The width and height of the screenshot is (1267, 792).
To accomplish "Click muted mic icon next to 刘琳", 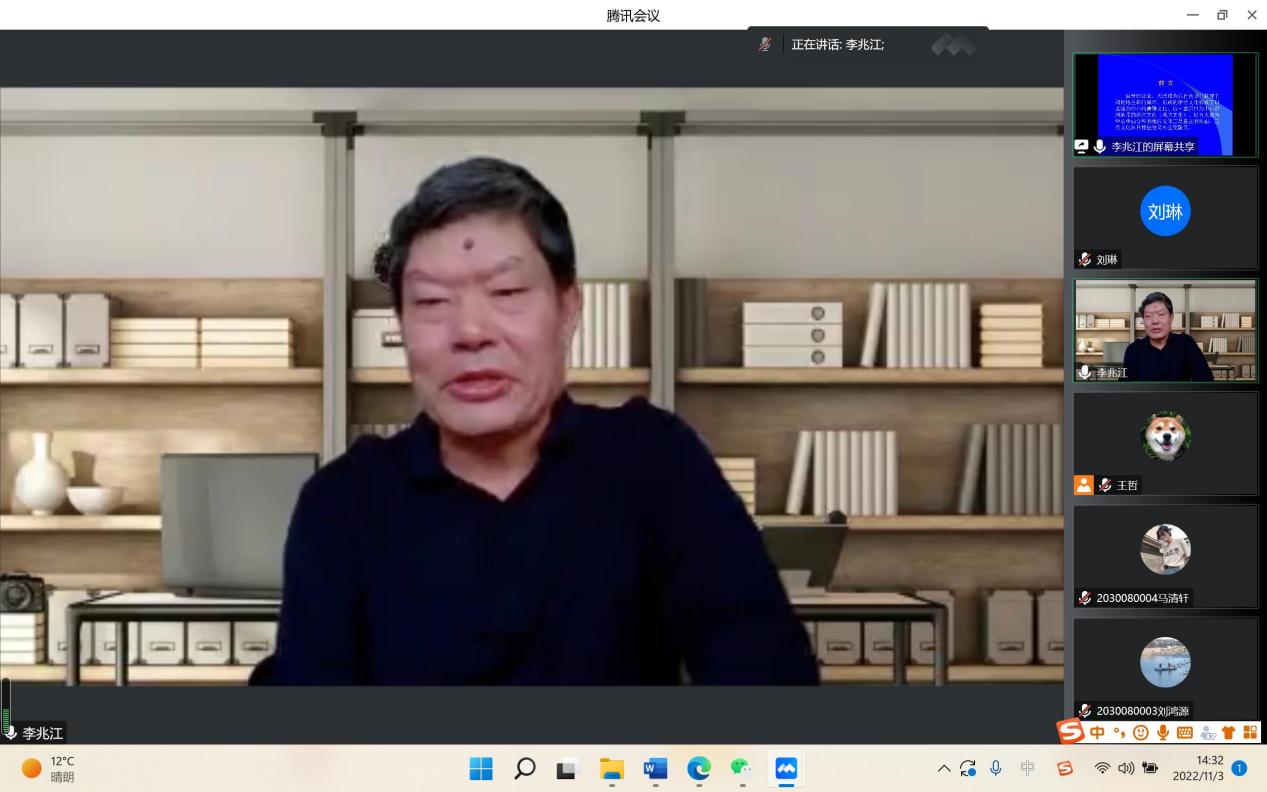I will (x=1084, y=259).
